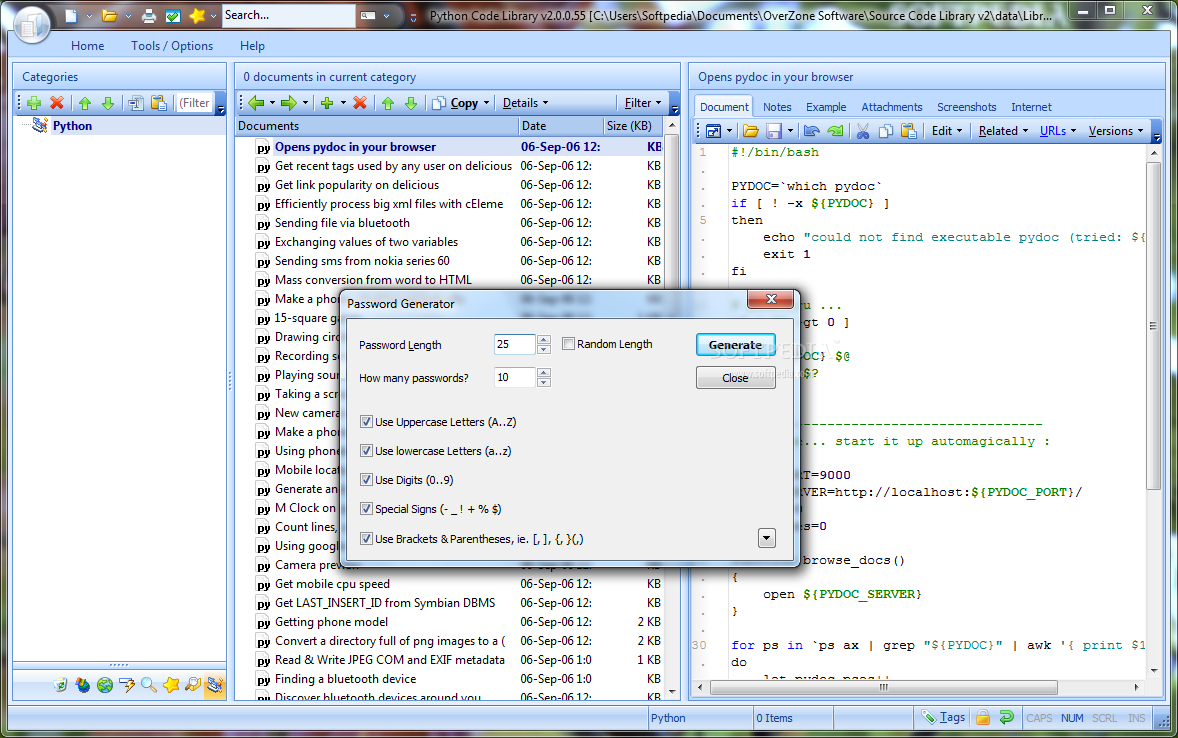Click the paste clipboard icon in editor toolbar

click(x=908, y=132)
